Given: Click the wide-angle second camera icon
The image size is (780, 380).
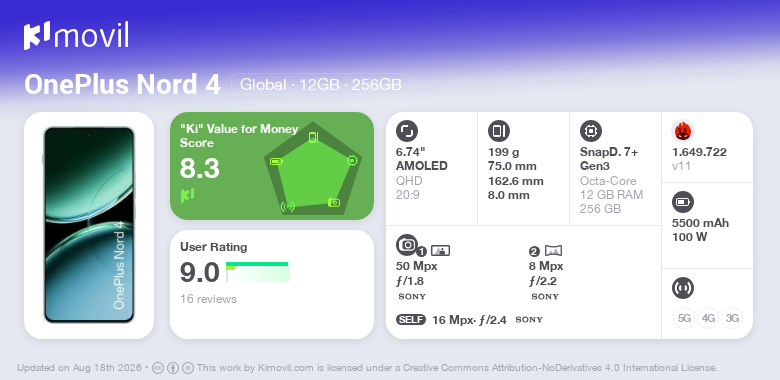Looking at the screenshot, I should 554,250.
